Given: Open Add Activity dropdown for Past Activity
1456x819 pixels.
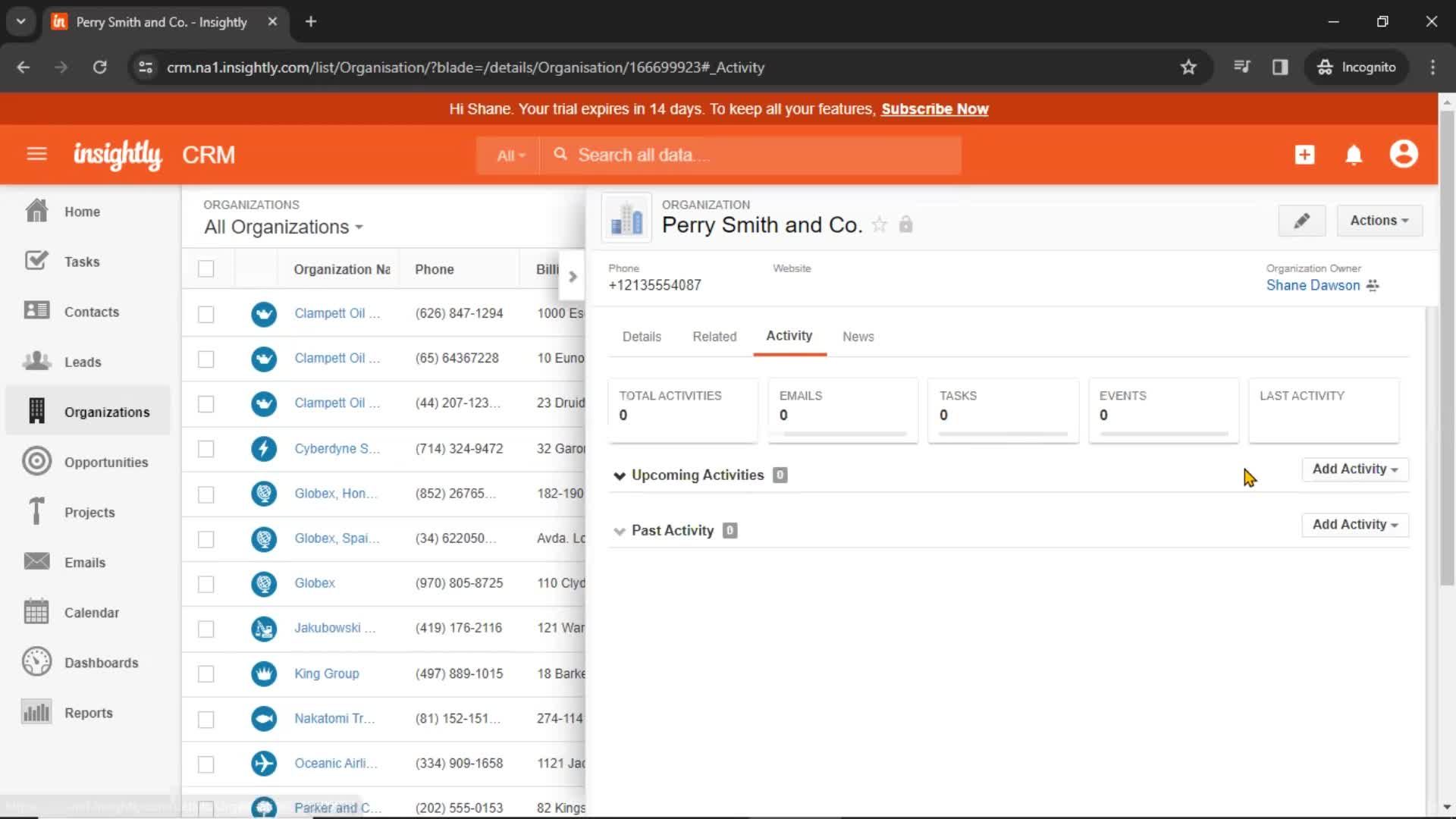Looking at the screenshot, I should (x=1354, y=525).
